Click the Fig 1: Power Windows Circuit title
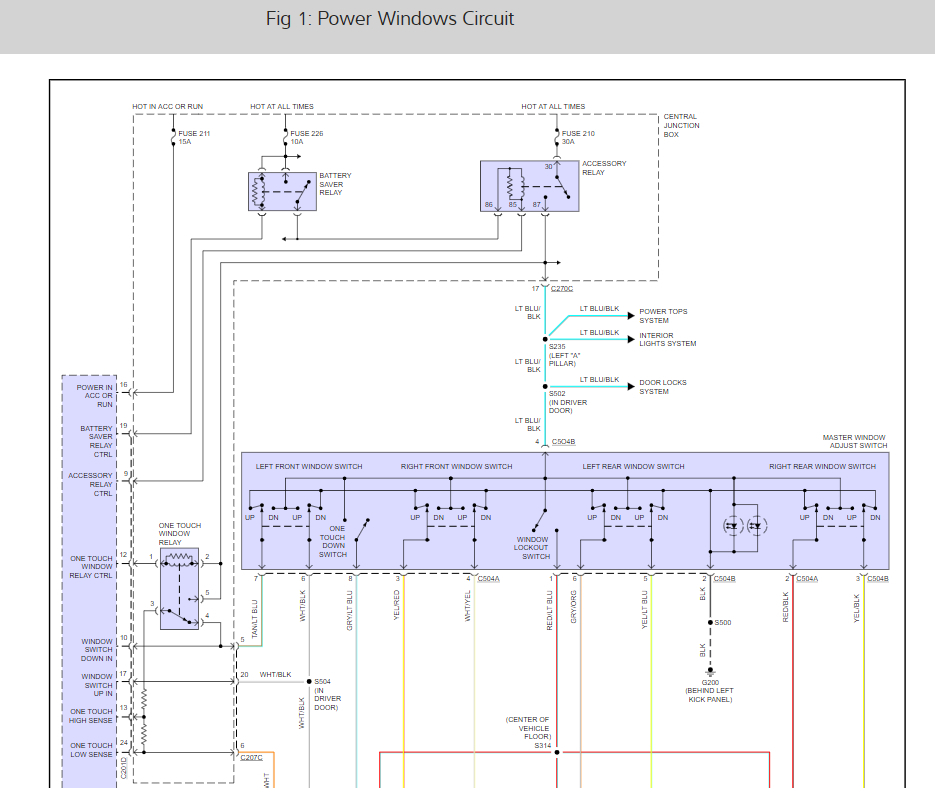 [x=390, y=19]
